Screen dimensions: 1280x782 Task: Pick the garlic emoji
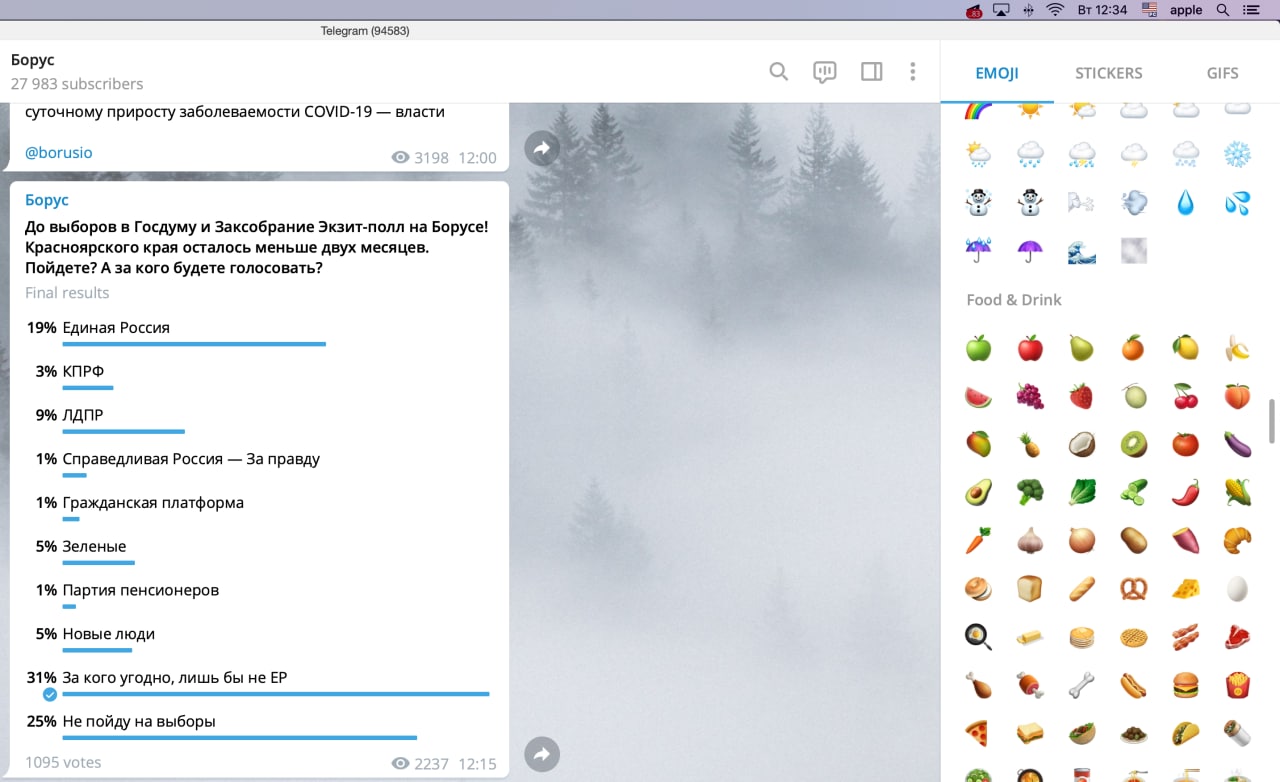point(1030,540)
